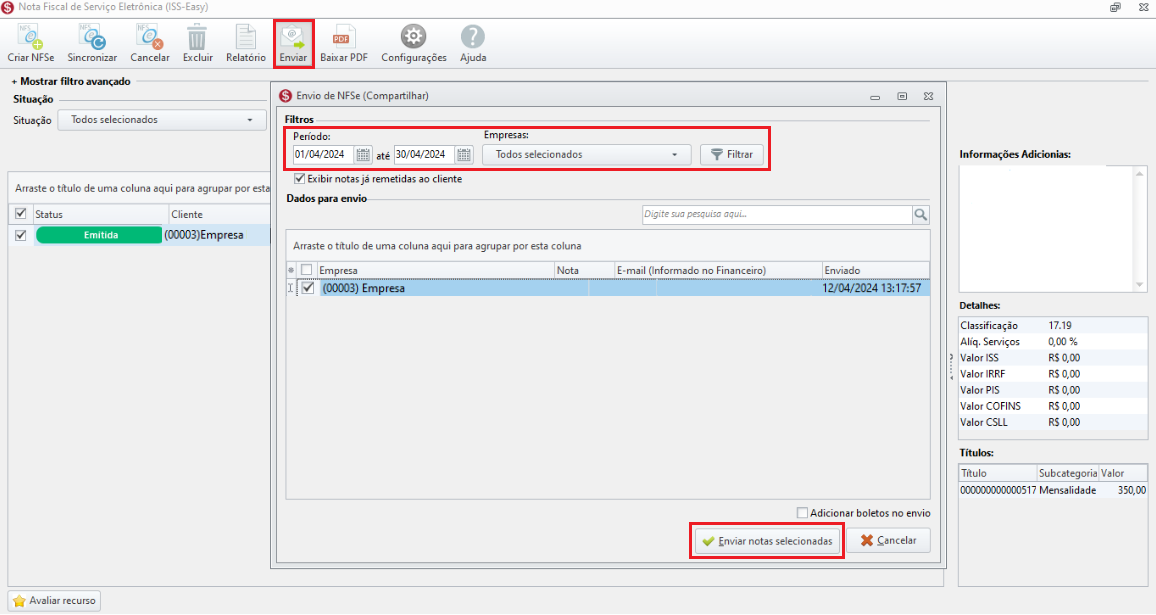
Task: Sort by the Enviado column header
Action: point(876,271)
